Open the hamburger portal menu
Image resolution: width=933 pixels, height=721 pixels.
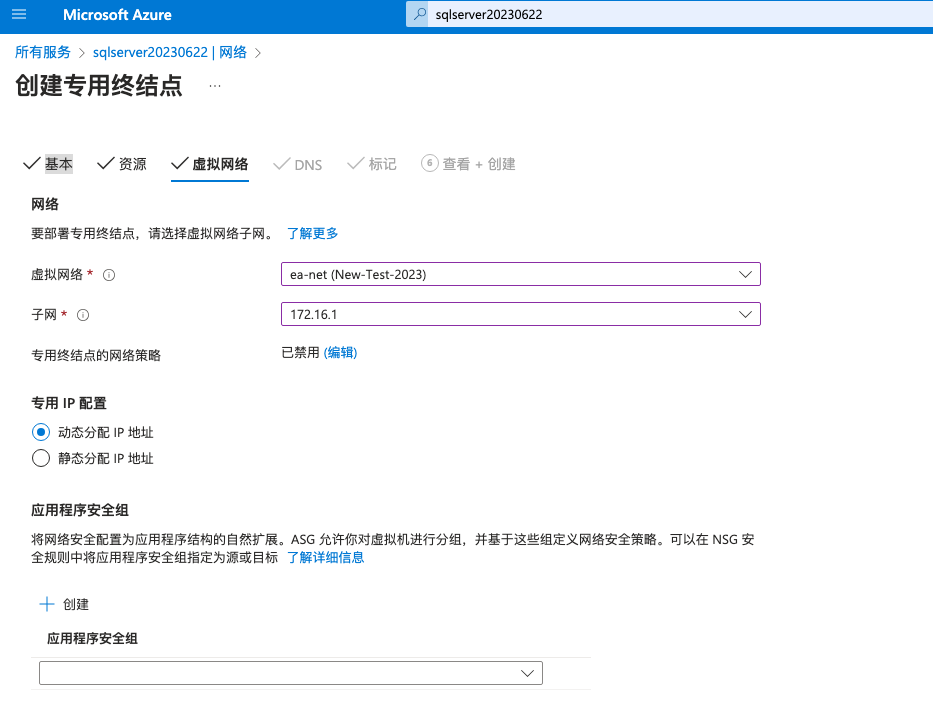(x=19, y=14)
